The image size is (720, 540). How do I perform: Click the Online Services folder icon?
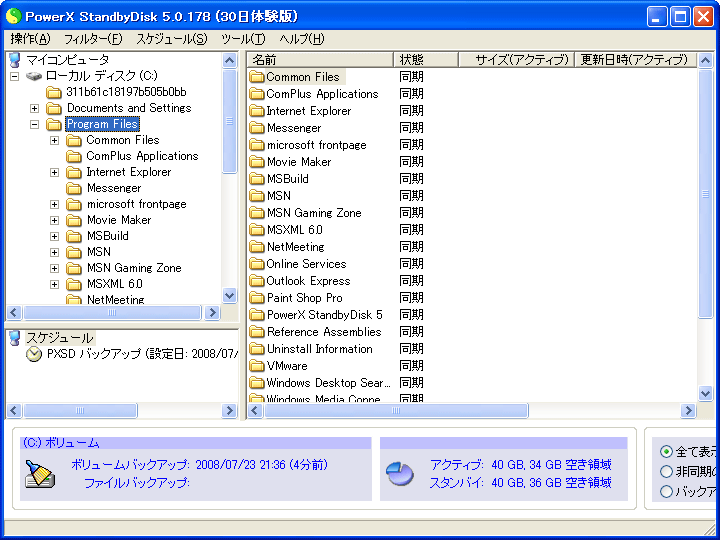[x=257, y=264]
